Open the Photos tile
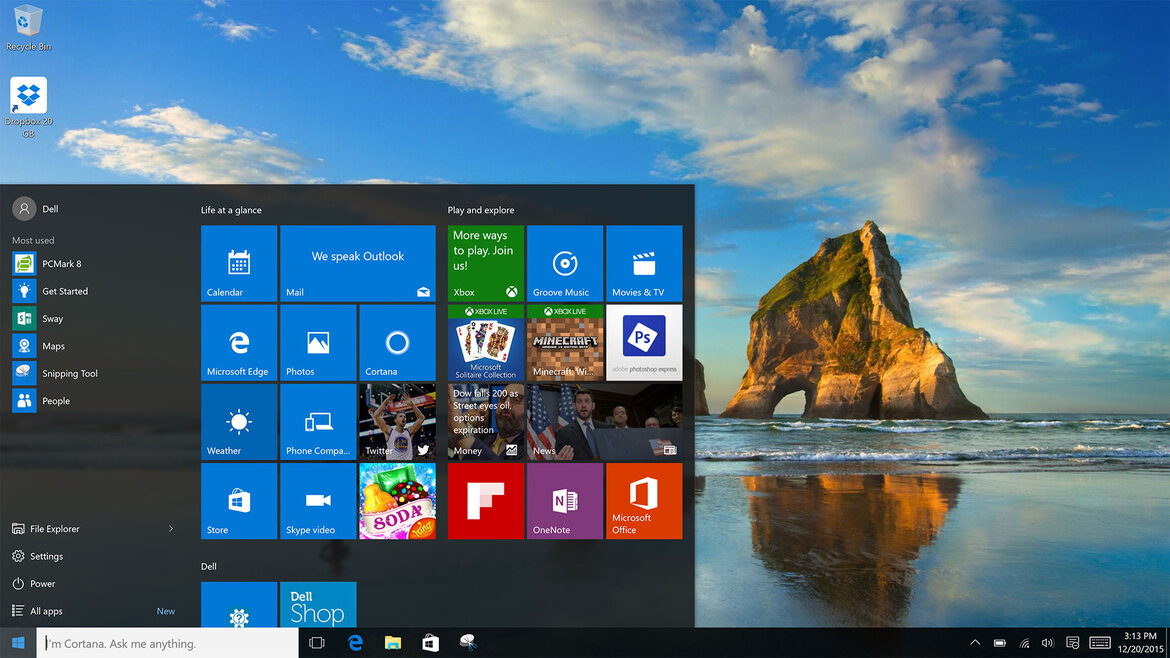 318,342
